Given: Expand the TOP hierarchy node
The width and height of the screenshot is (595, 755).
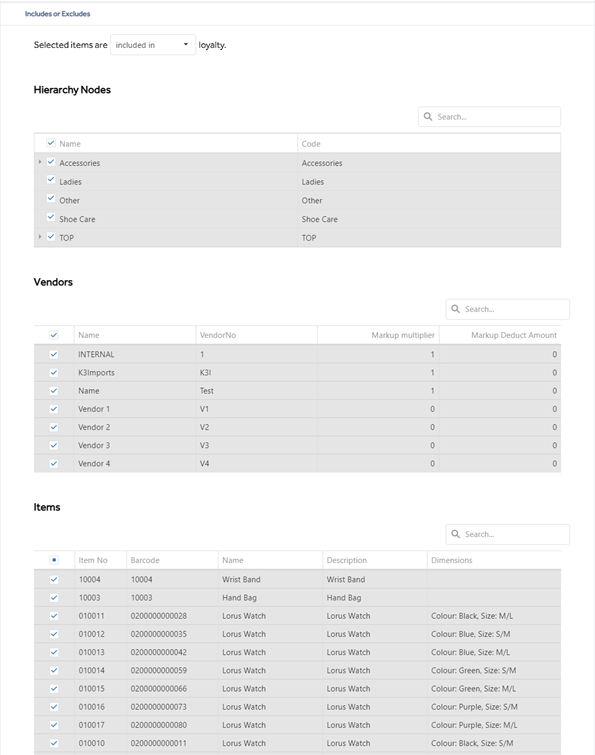Looking at the screenshot, I should point(40,237).
